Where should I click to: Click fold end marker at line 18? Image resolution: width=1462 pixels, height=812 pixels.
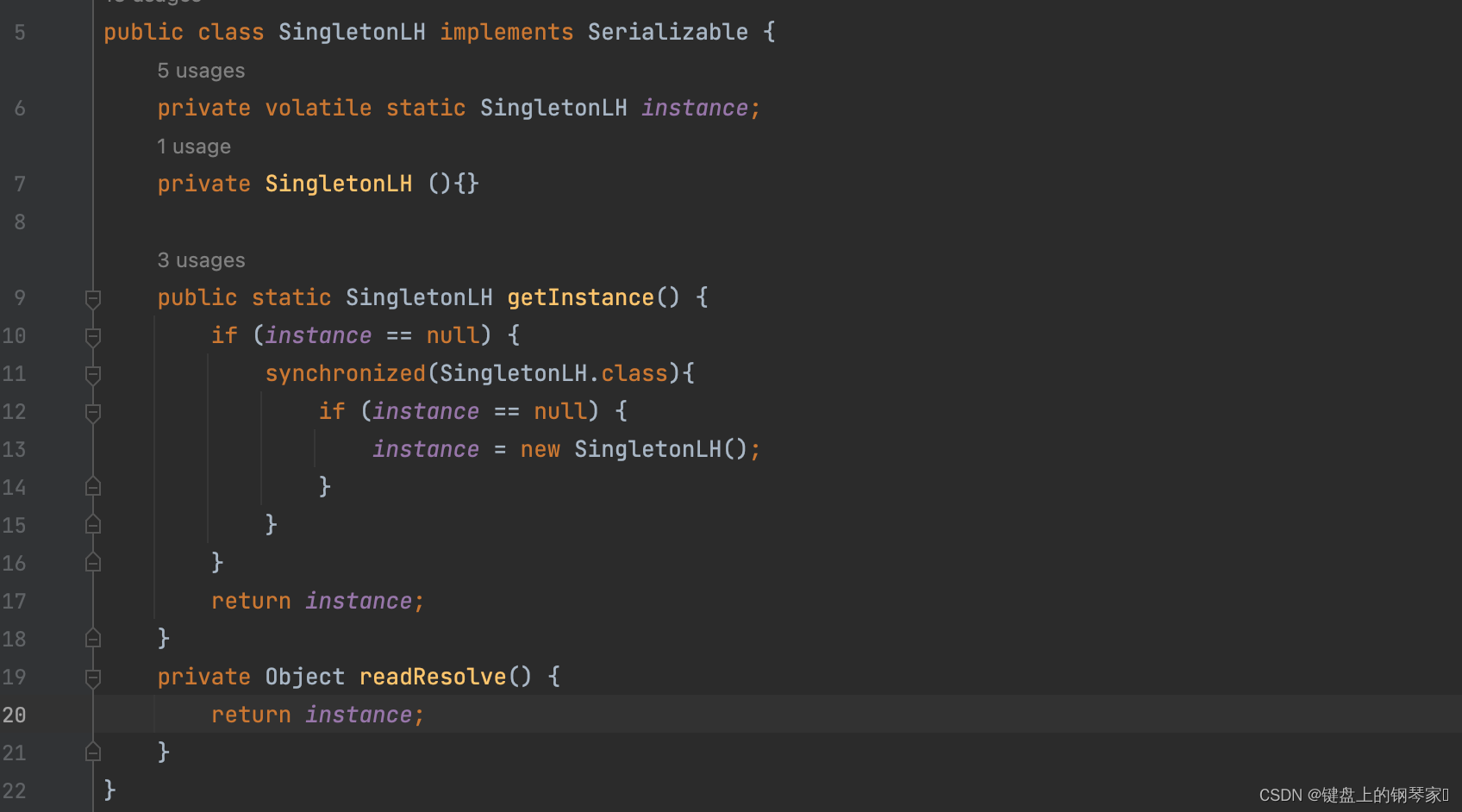pyautogui.click(x=93, y=639)
